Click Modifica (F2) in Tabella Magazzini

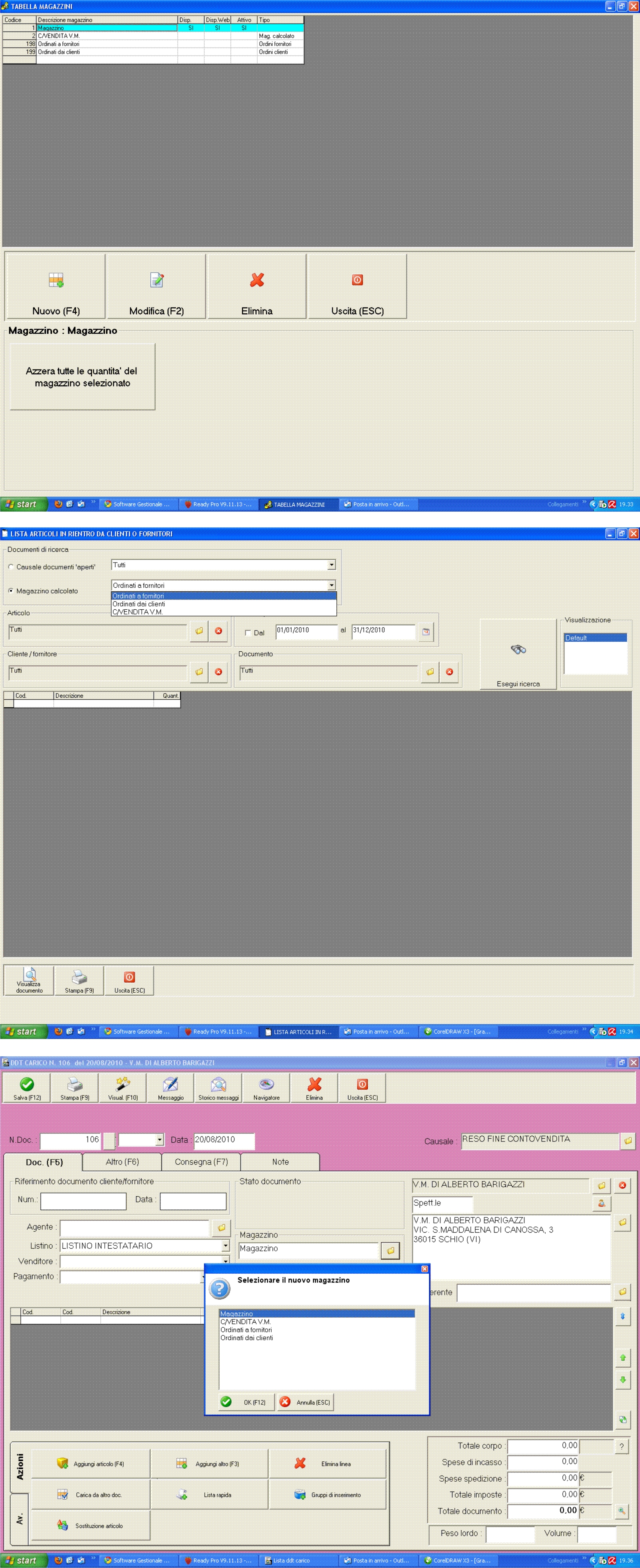point(156,286)
